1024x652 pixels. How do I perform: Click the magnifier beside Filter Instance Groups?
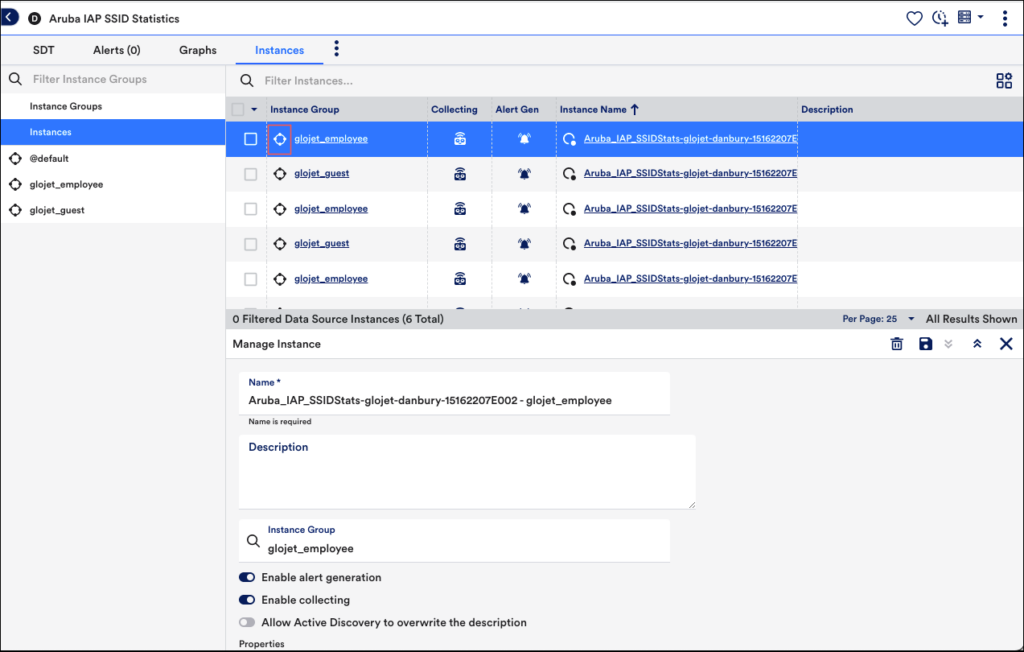pyautogui.click(x=15, y=79)
